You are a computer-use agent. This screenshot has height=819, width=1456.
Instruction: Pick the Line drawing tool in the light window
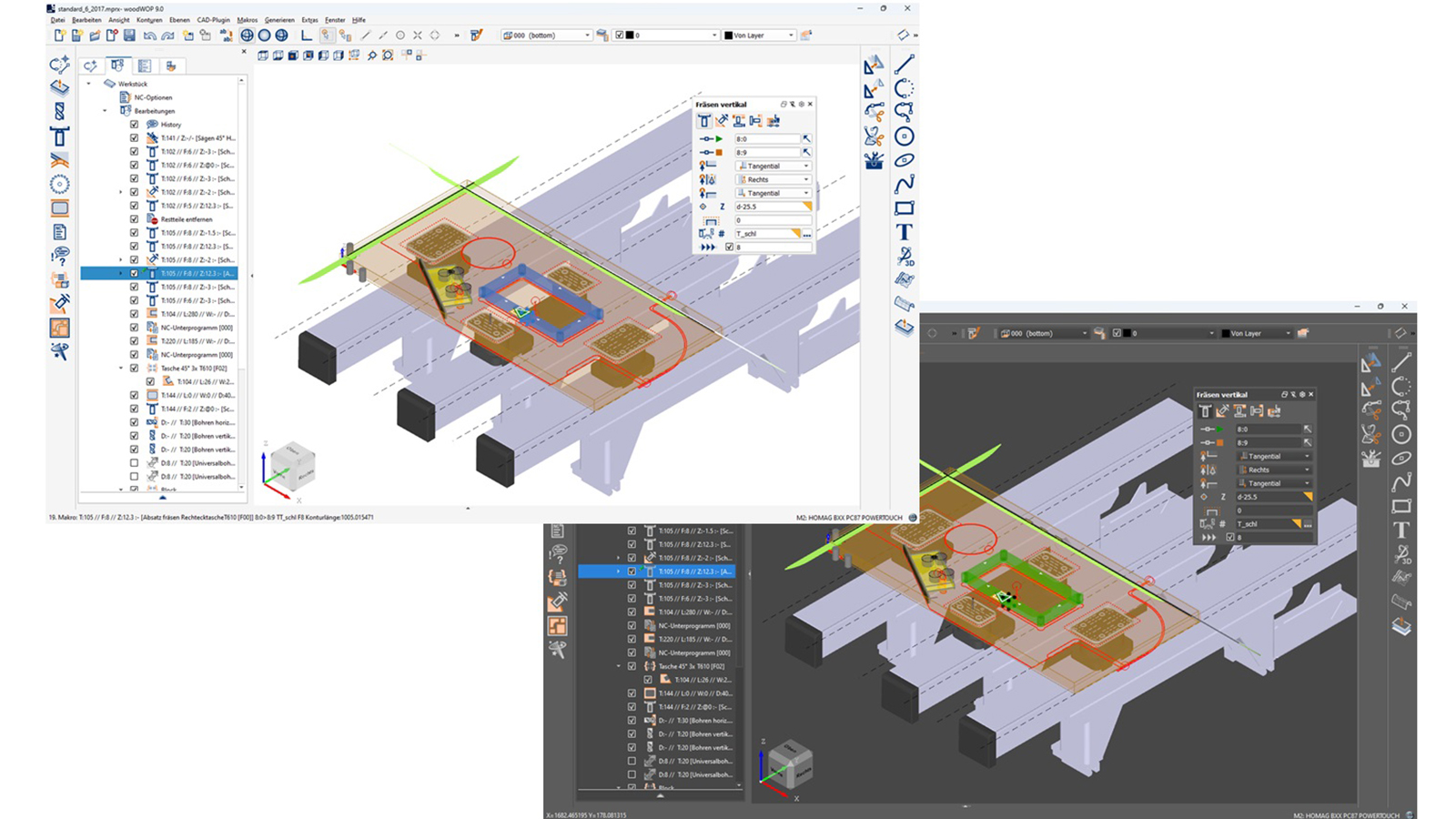904,65
